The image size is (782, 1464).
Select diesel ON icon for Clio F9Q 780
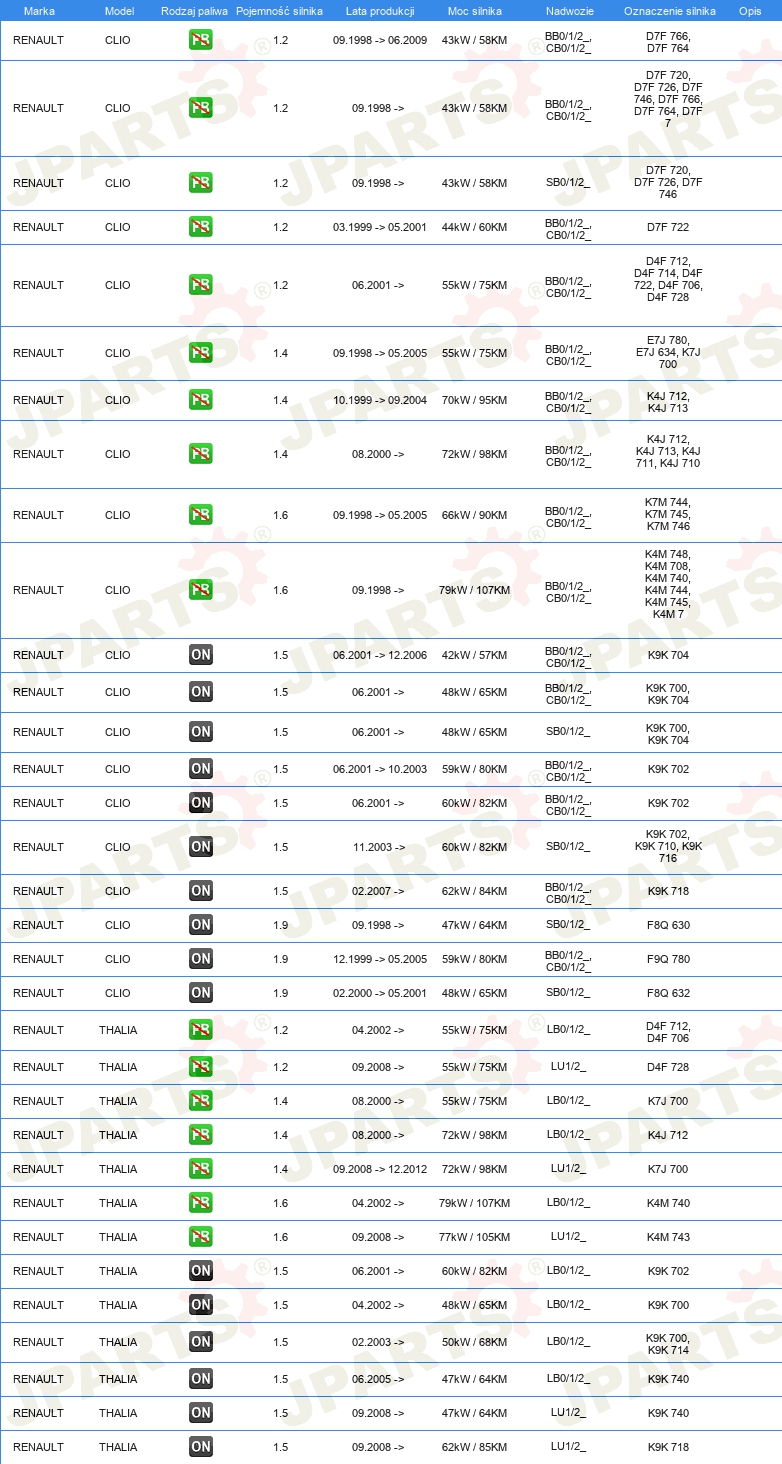[x=200, y=959]
